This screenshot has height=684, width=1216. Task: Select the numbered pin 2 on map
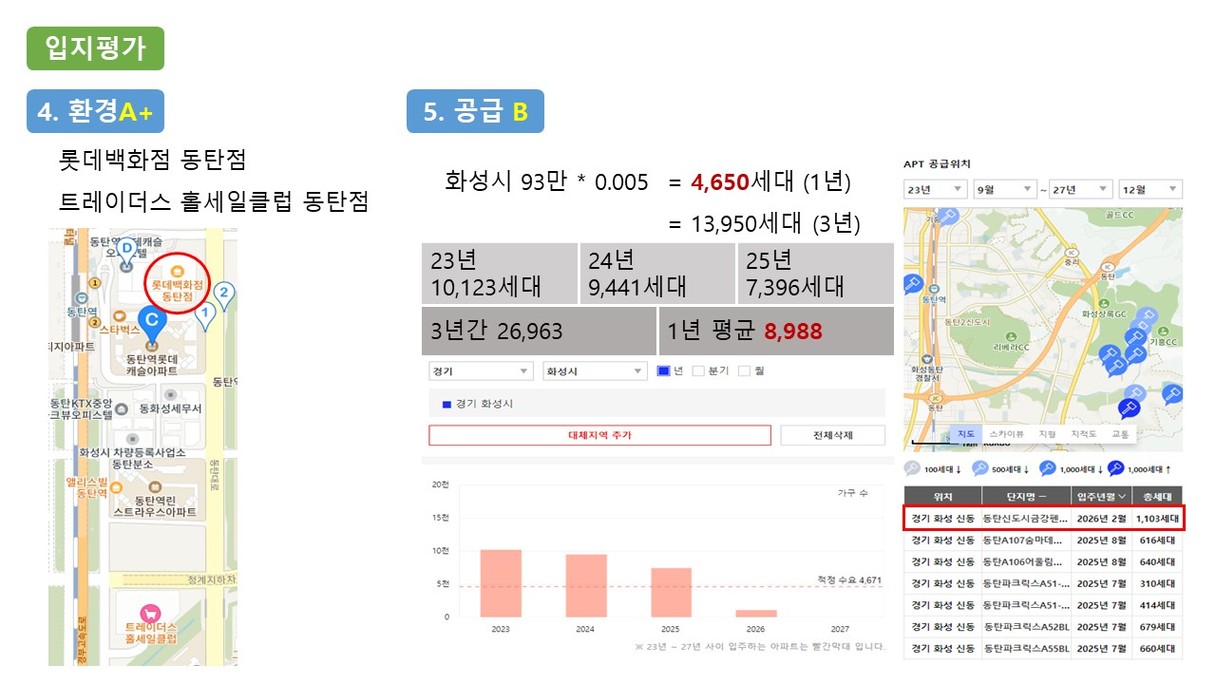coord(226,295)
